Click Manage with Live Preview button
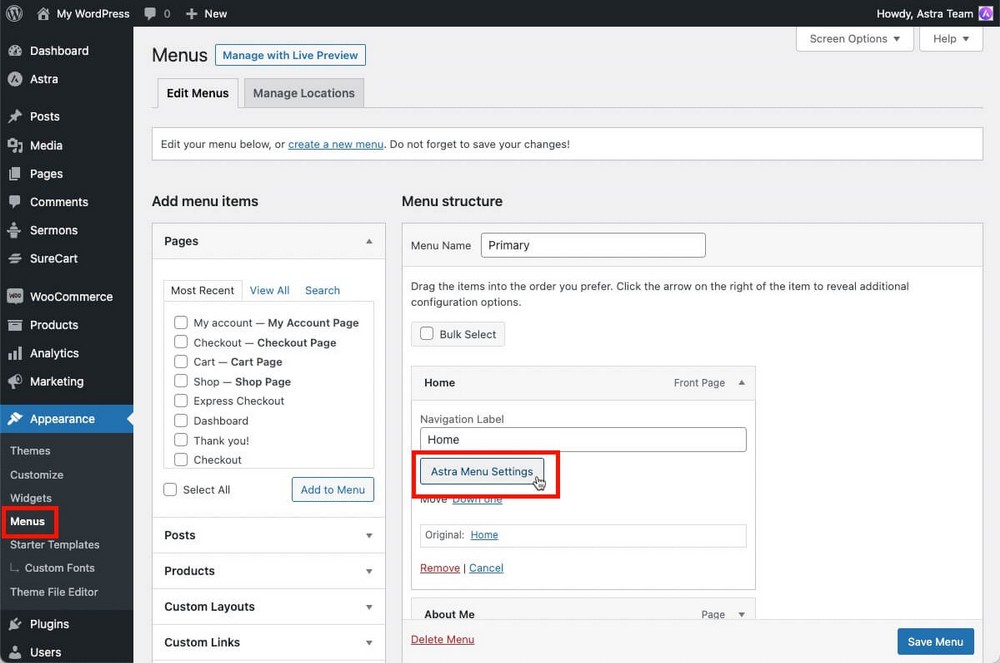This screenshot has width=1000, height=663. coord(290,55)
